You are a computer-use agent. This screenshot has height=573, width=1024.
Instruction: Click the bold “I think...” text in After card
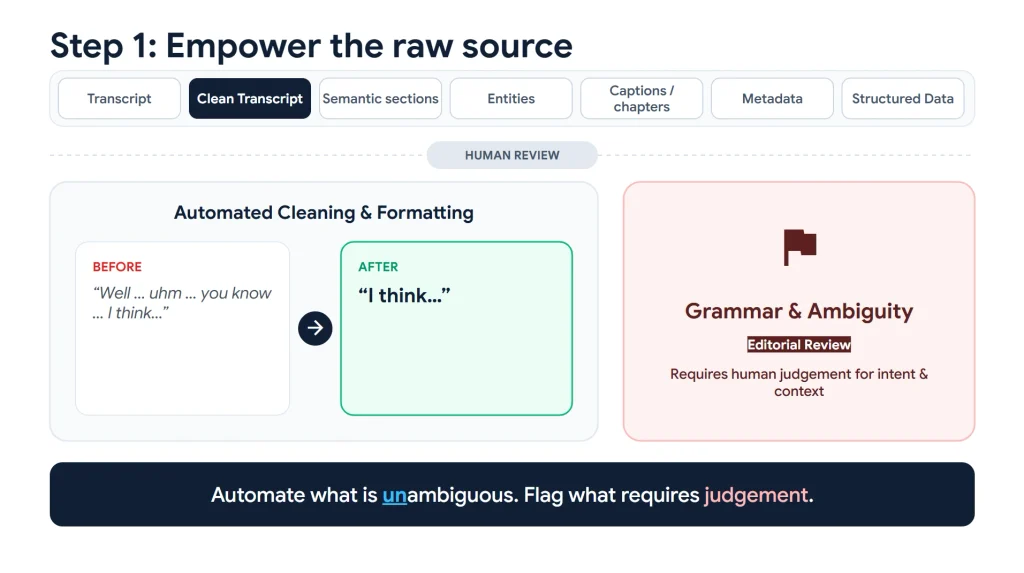pos(404,295)
